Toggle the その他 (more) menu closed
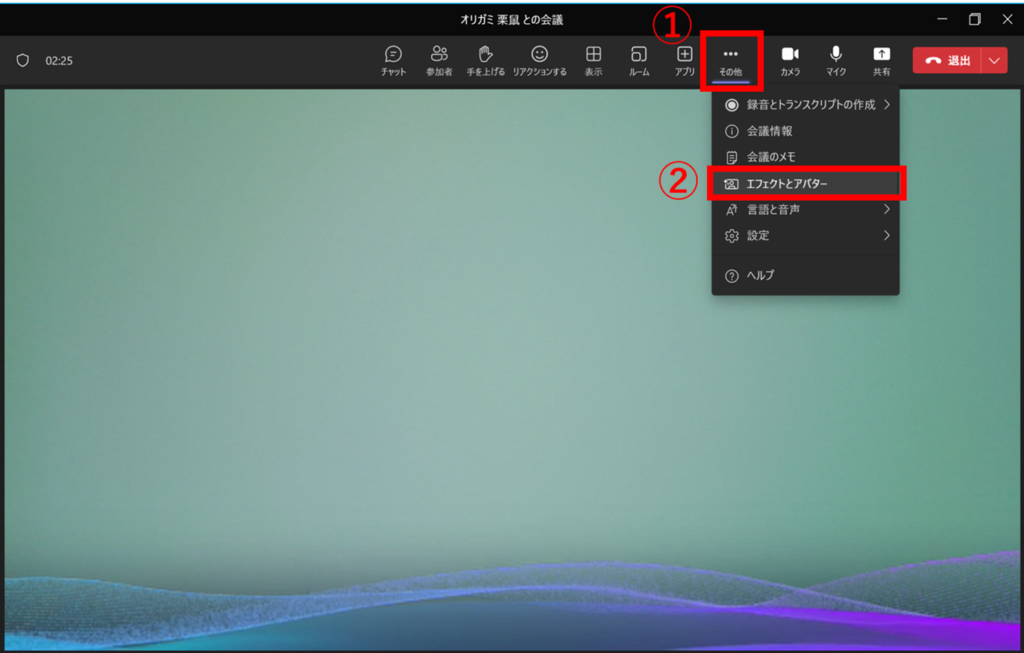The width and height of the screenshot is (1024, 653). (731, 59)
